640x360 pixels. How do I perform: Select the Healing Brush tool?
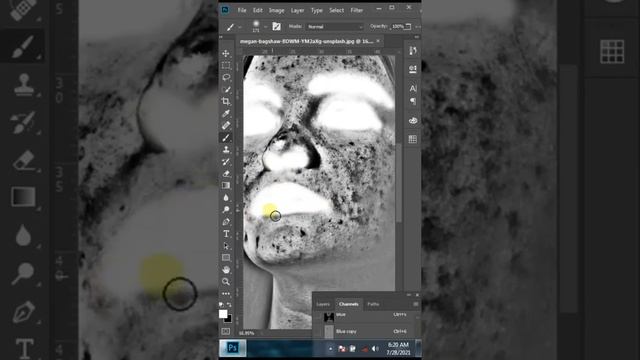click(x=226, y=126)
